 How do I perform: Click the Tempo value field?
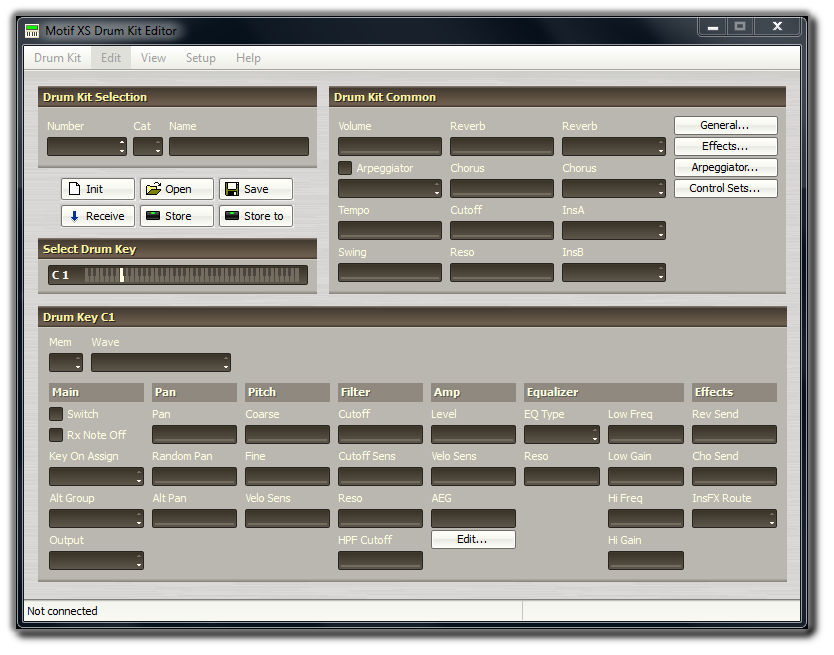(390, 230)
